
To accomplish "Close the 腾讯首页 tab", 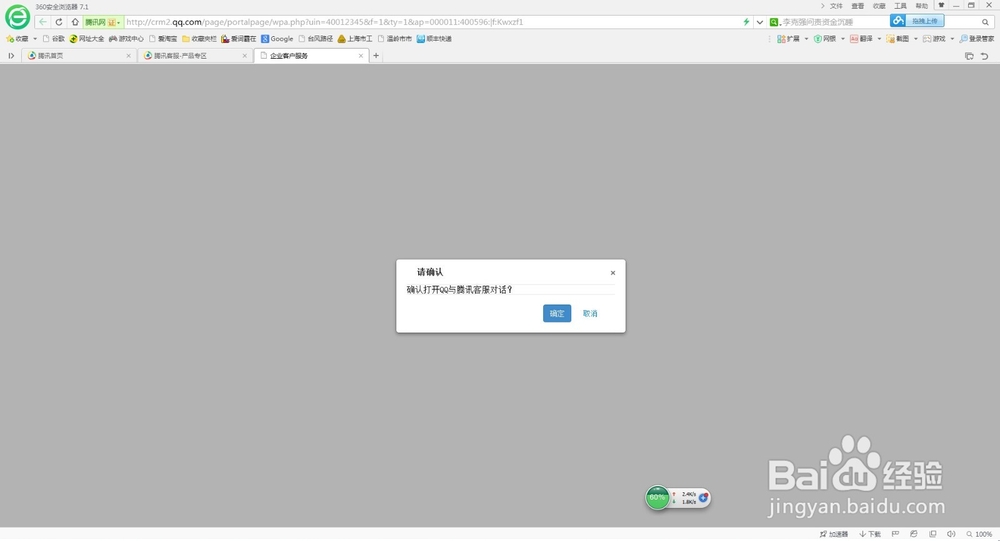I will point(128,56).
